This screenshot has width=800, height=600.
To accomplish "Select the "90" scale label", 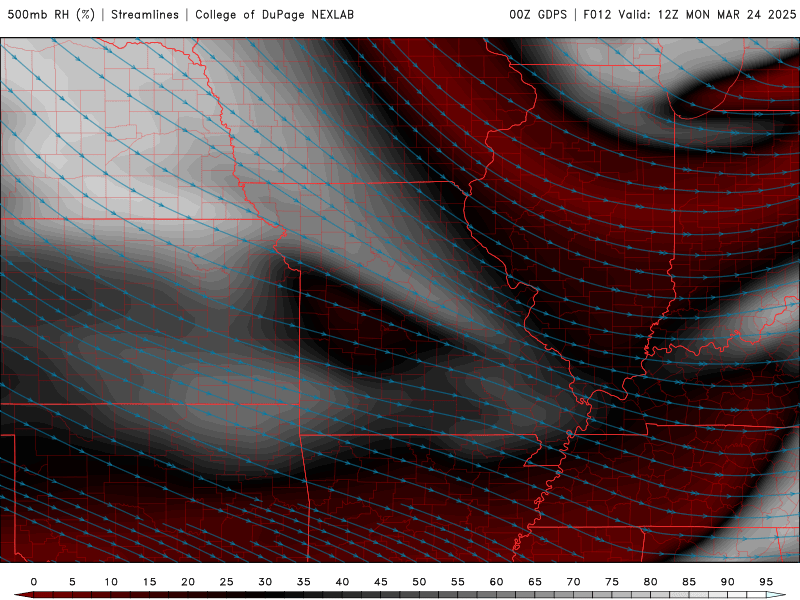I will pyautogui.click(x=728, y=582).
